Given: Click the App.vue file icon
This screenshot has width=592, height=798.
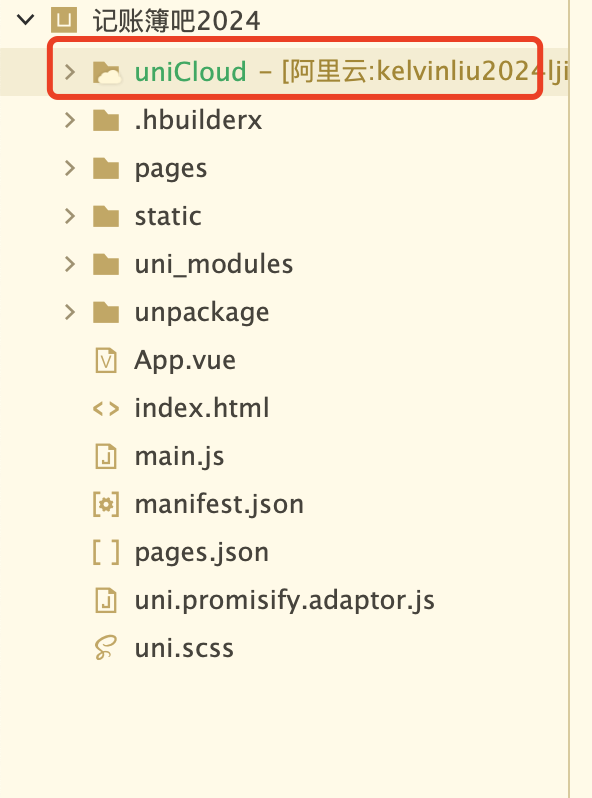Looking at the screenshot, I should (106, 360).
